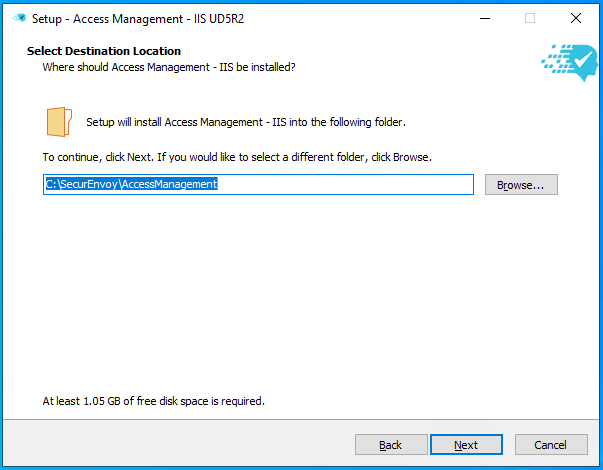Click Browse to choose a different folder
Screen dimensions: 603x470
coord(520,185)
